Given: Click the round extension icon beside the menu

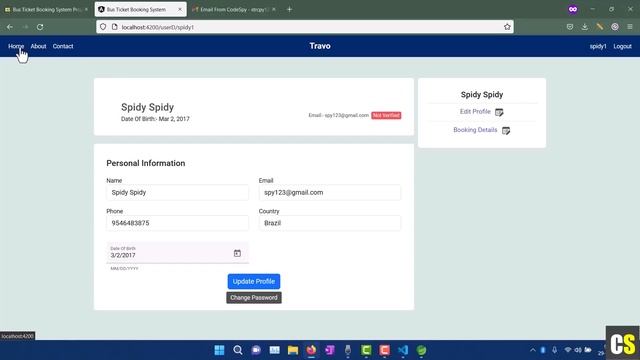Looking at the screenshot, I should [615, 27].
